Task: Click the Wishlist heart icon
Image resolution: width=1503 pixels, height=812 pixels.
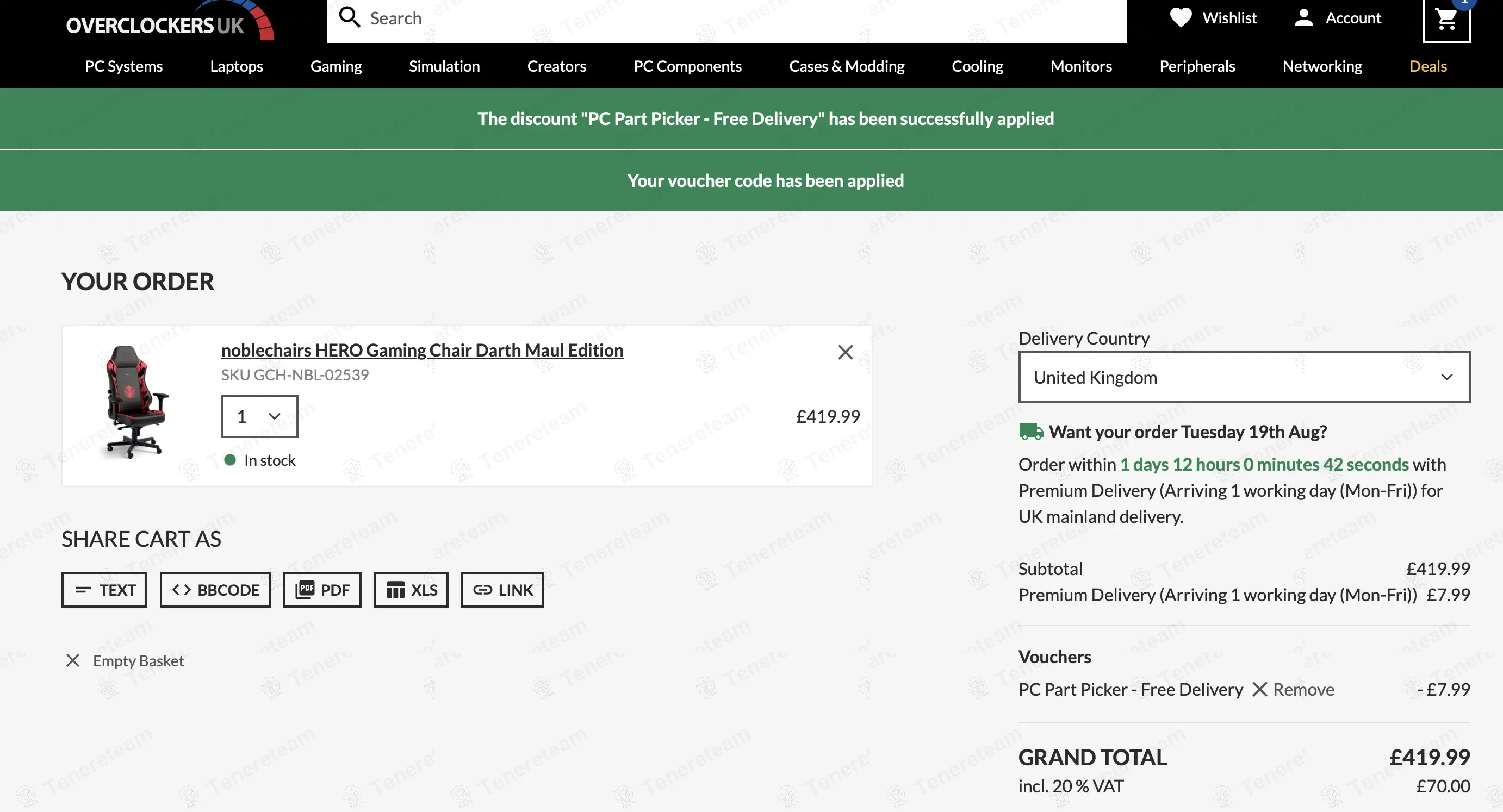Action: [1181, 17]
